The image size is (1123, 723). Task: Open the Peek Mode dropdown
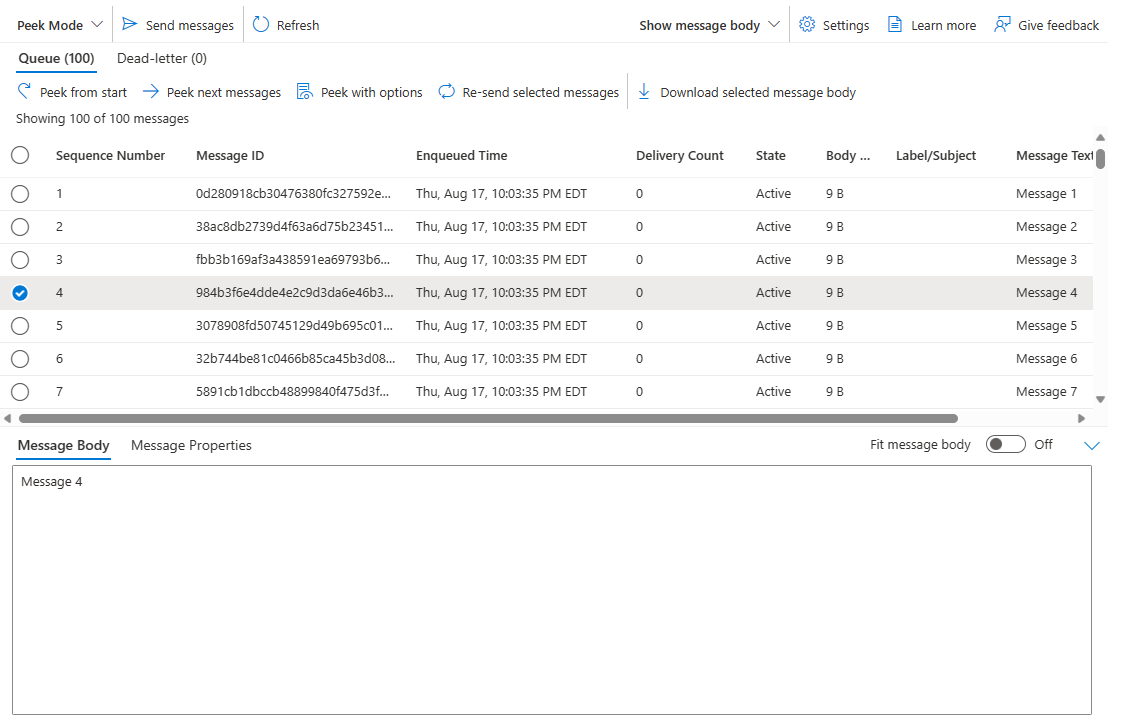coord(60,25)
